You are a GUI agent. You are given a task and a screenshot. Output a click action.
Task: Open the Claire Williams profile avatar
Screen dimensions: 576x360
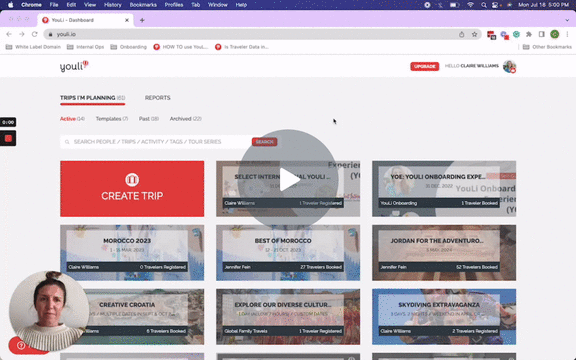pyautogui.click(x=510, y=66)
